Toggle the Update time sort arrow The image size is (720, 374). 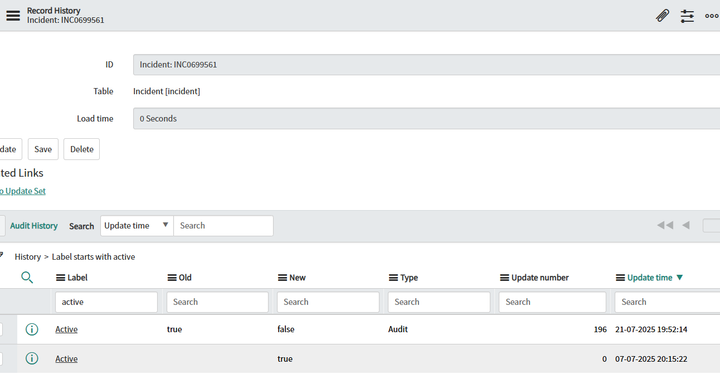click(680, 278)
